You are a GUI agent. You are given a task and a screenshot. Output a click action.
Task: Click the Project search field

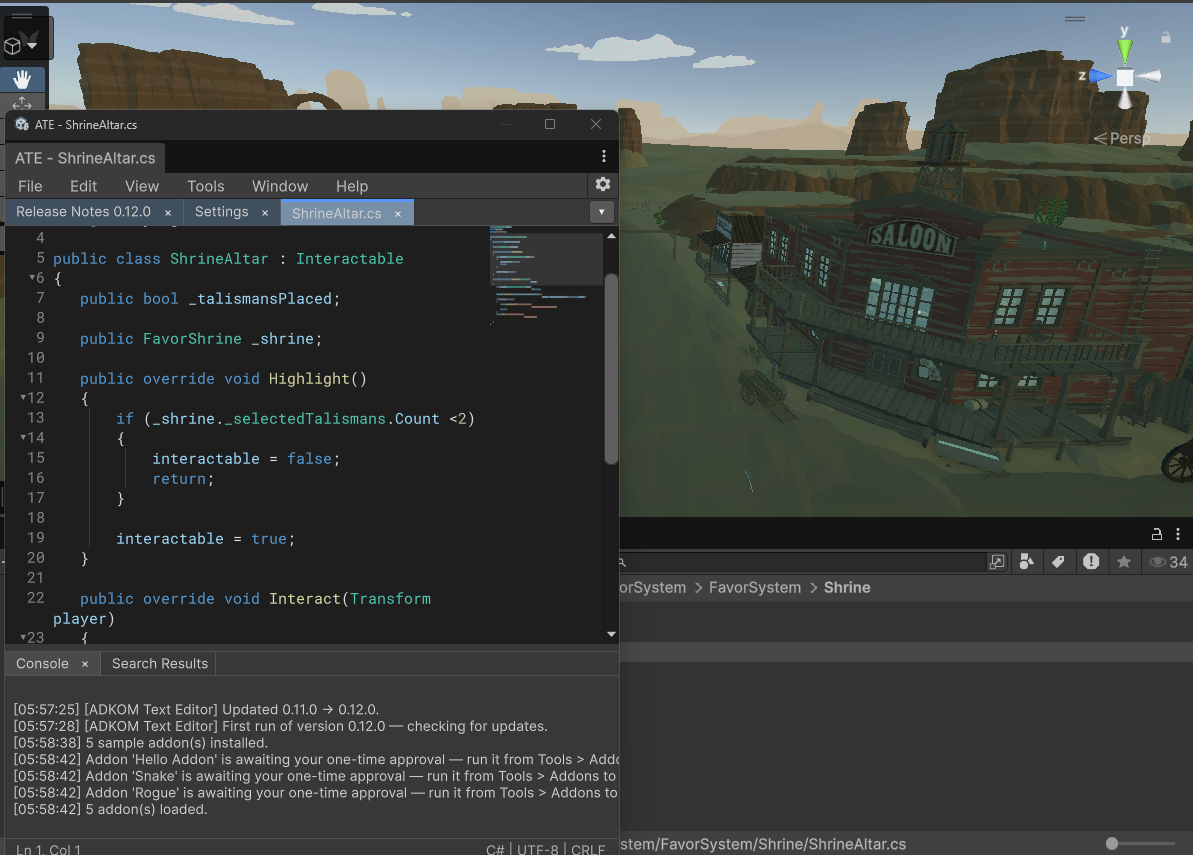(x=803, y=562)
